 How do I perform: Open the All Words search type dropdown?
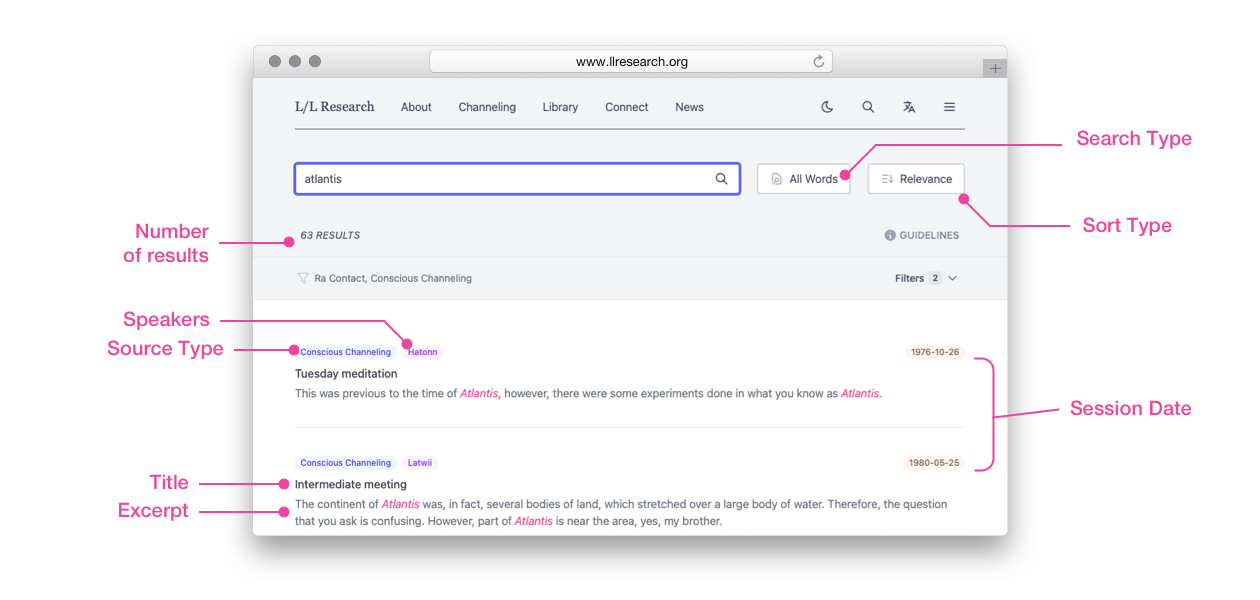tap(803, 179)
